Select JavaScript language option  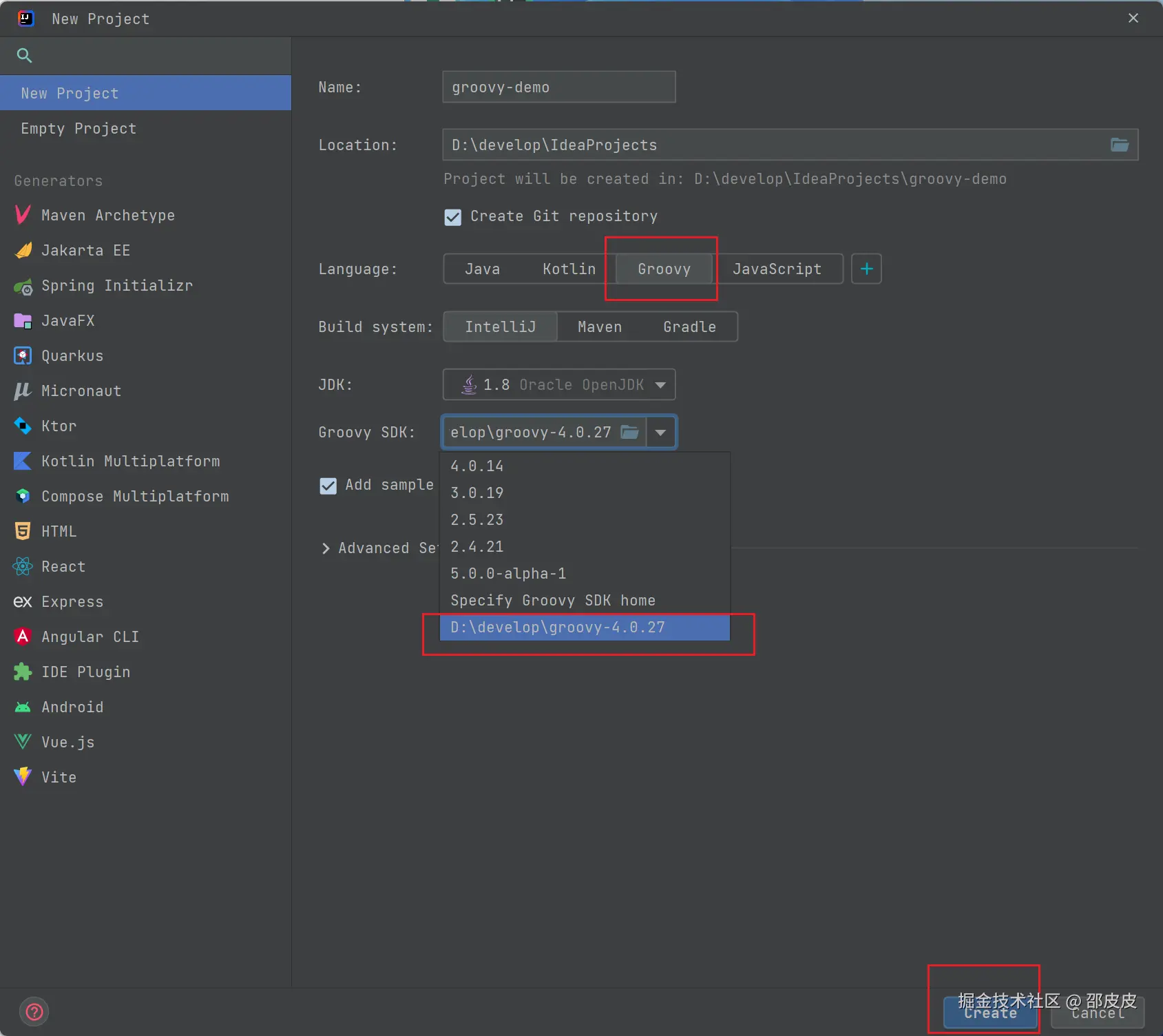tap(777, 269)
